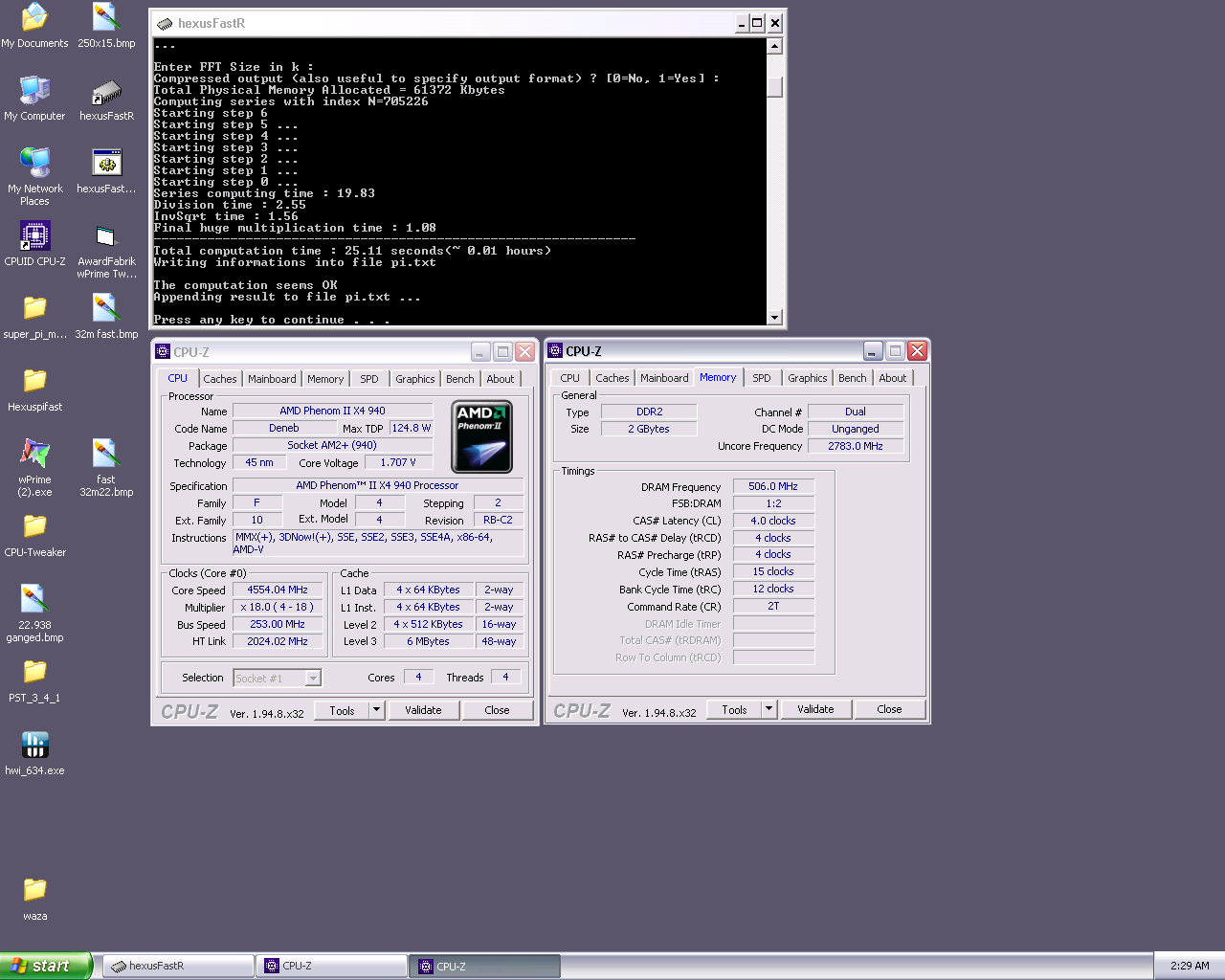The width and height of the screenshot is (1225, 980).
Task: Open About tab in left CPU-Z window
Action: tap(501, 379)
